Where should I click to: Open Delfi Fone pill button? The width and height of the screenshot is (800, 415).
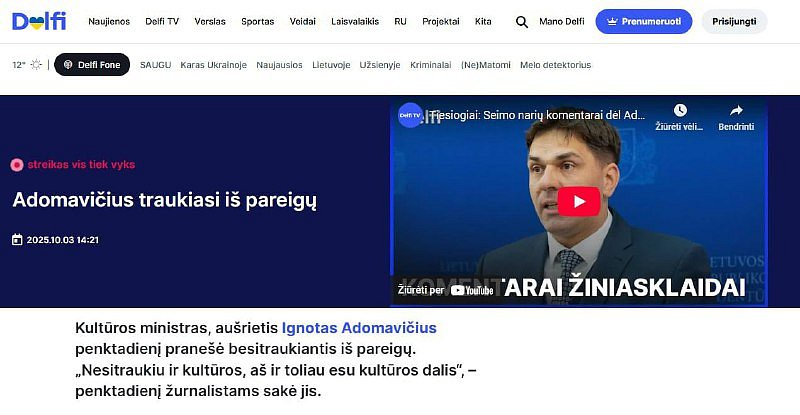pos(92,65)
